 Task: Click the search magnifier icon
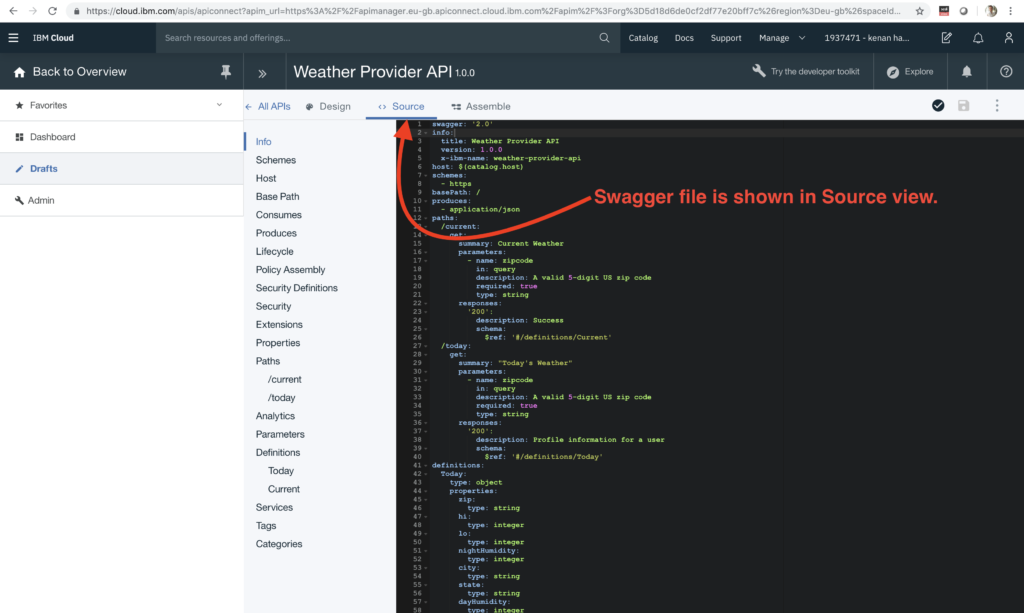coord(604,38)
